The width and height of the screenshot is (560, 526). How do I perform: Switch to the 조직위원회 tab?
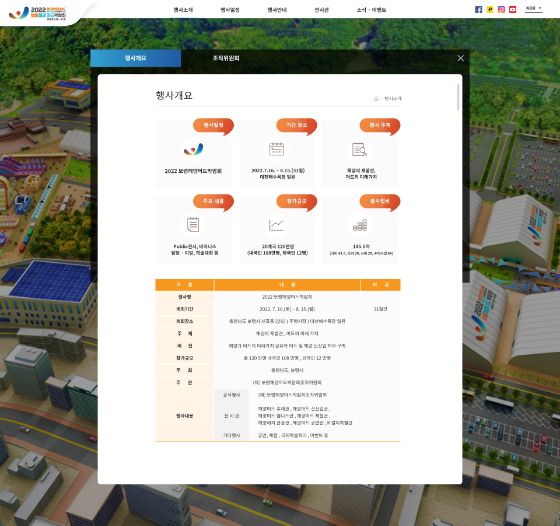(x=226, y=58)
